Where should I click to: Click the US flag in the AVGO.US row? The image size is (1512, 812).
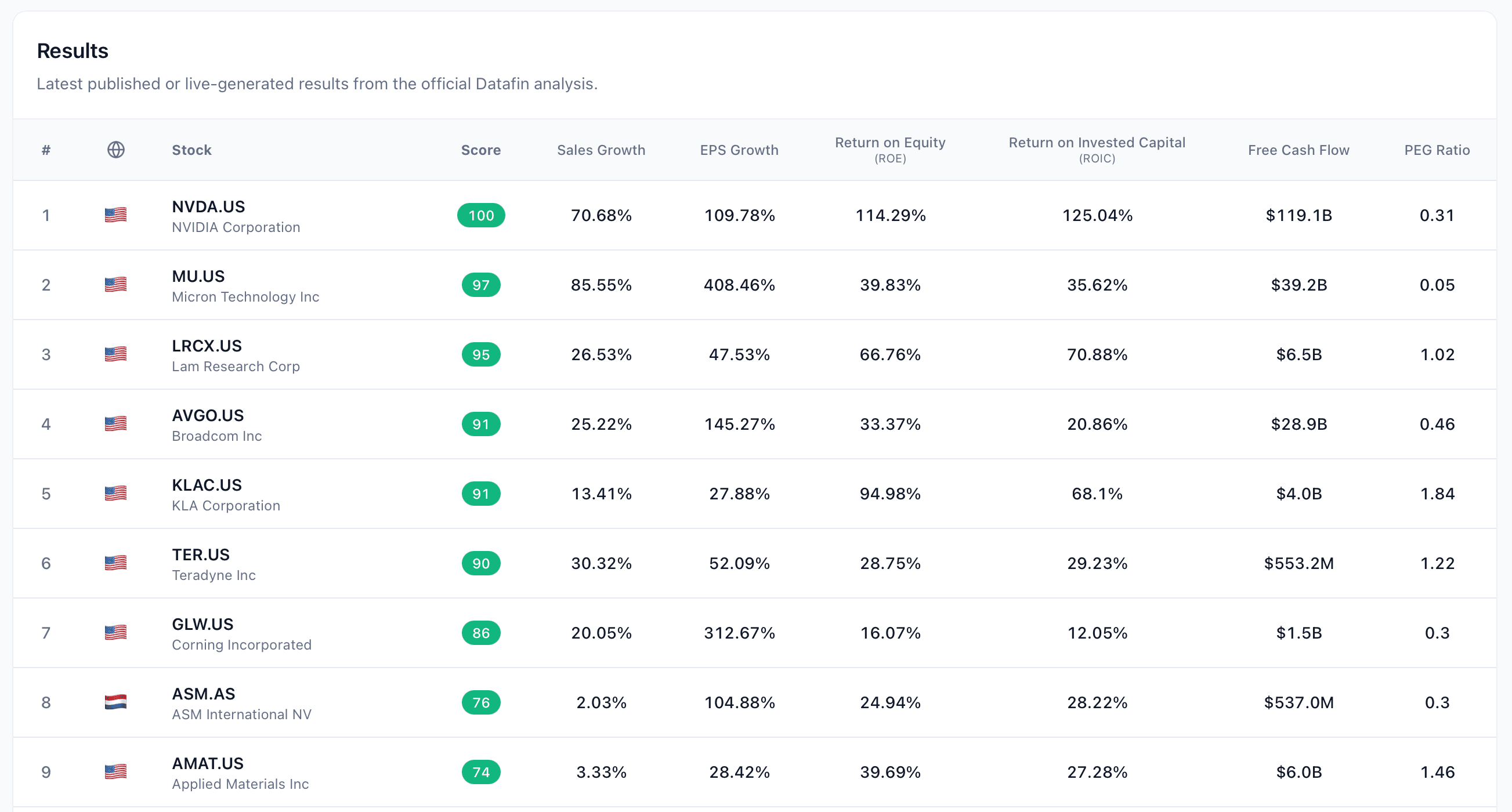(115, 423)
